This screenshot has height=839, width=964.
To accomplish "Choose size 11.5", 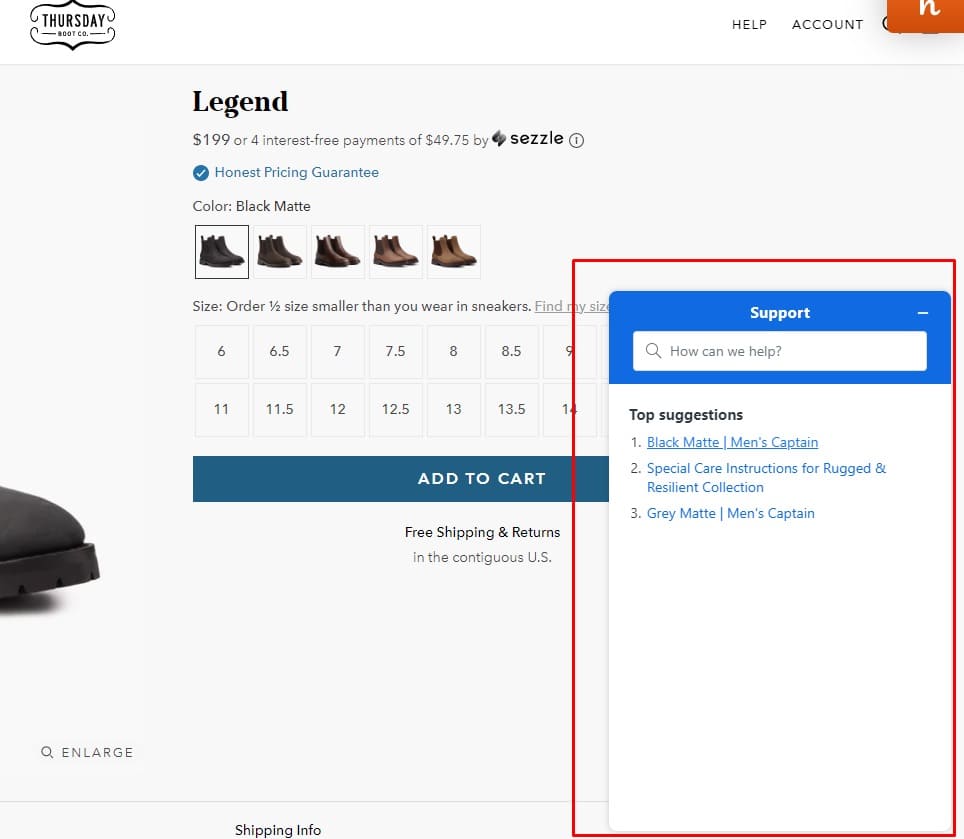I will [x=280, y=409].
